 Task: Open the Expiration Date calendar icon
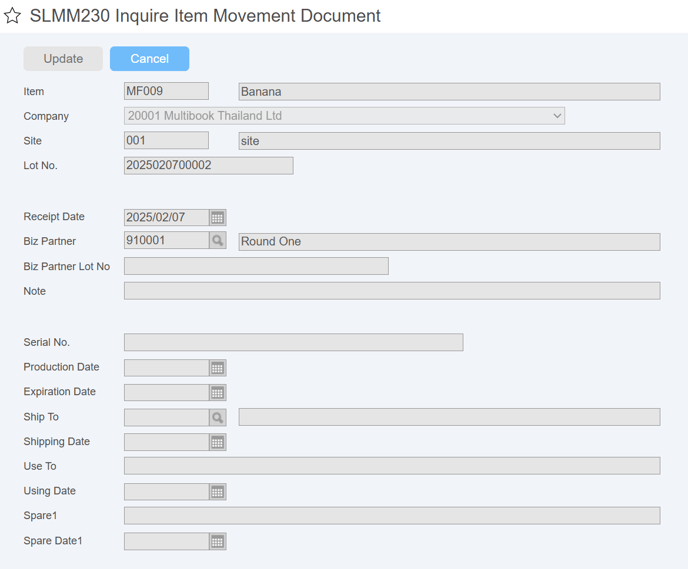pos(218,393)
